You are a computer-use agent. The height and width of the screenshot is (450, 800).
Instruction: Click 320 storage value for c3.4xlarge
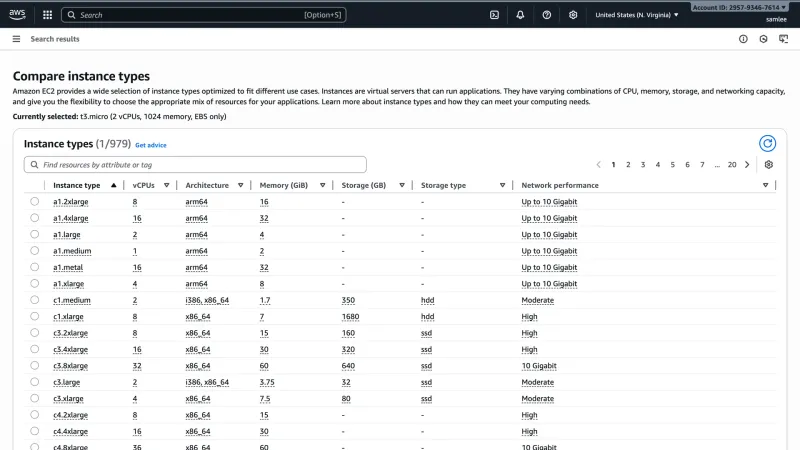point(348,349)
